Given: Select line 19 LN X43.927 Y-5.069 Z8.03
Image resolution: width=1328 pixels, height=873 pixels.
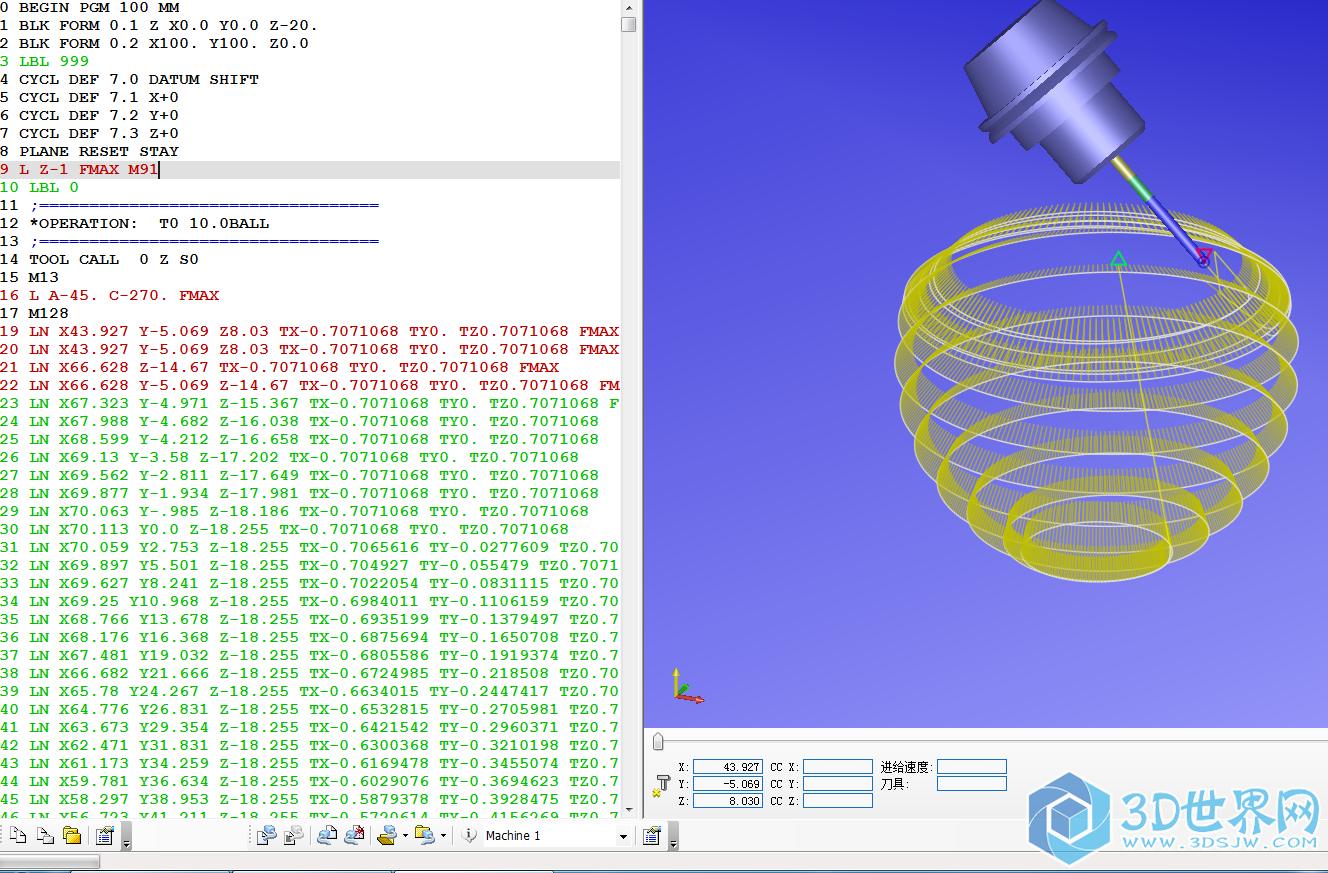Looking at the screenshot, I should point(310,331).
